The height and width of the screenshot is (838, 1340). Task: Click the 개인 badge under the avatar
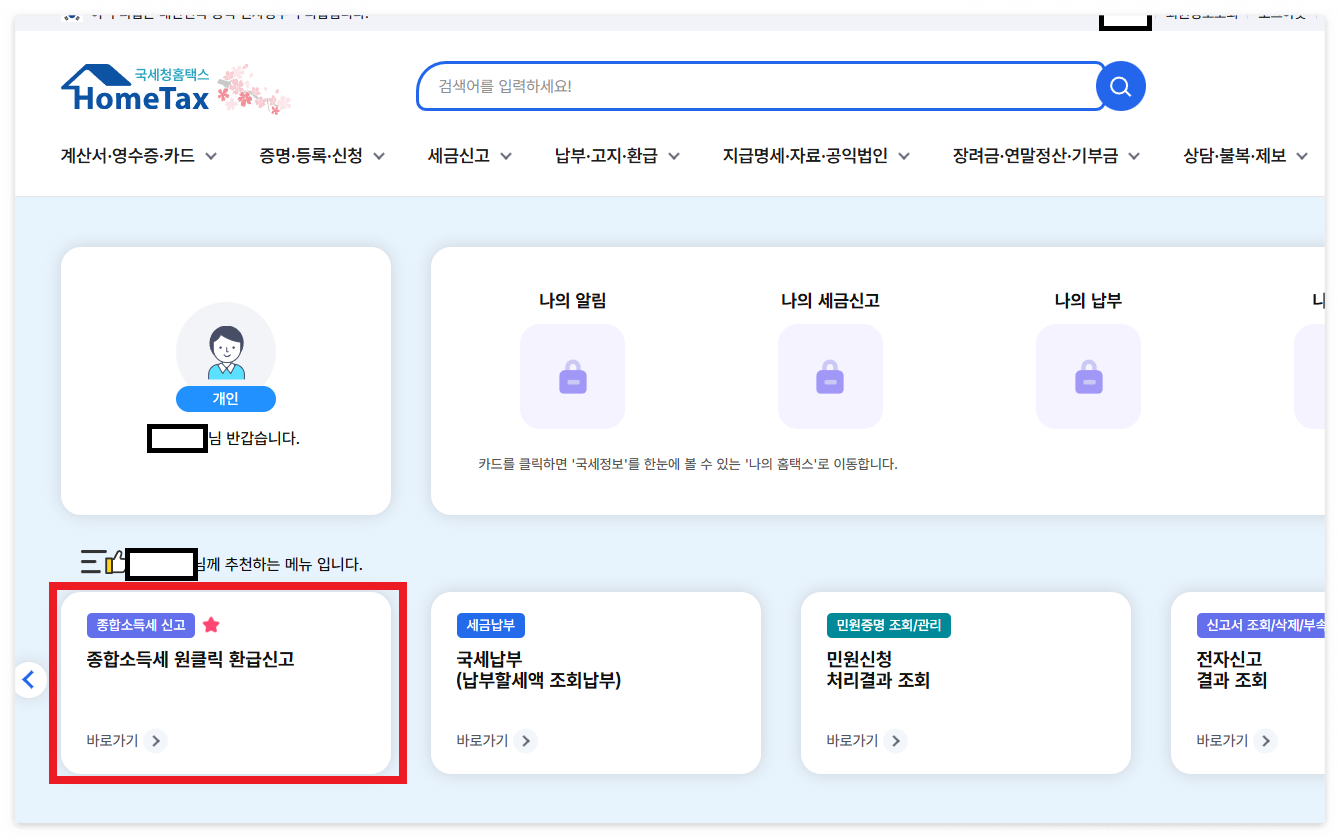pos(225,399)
